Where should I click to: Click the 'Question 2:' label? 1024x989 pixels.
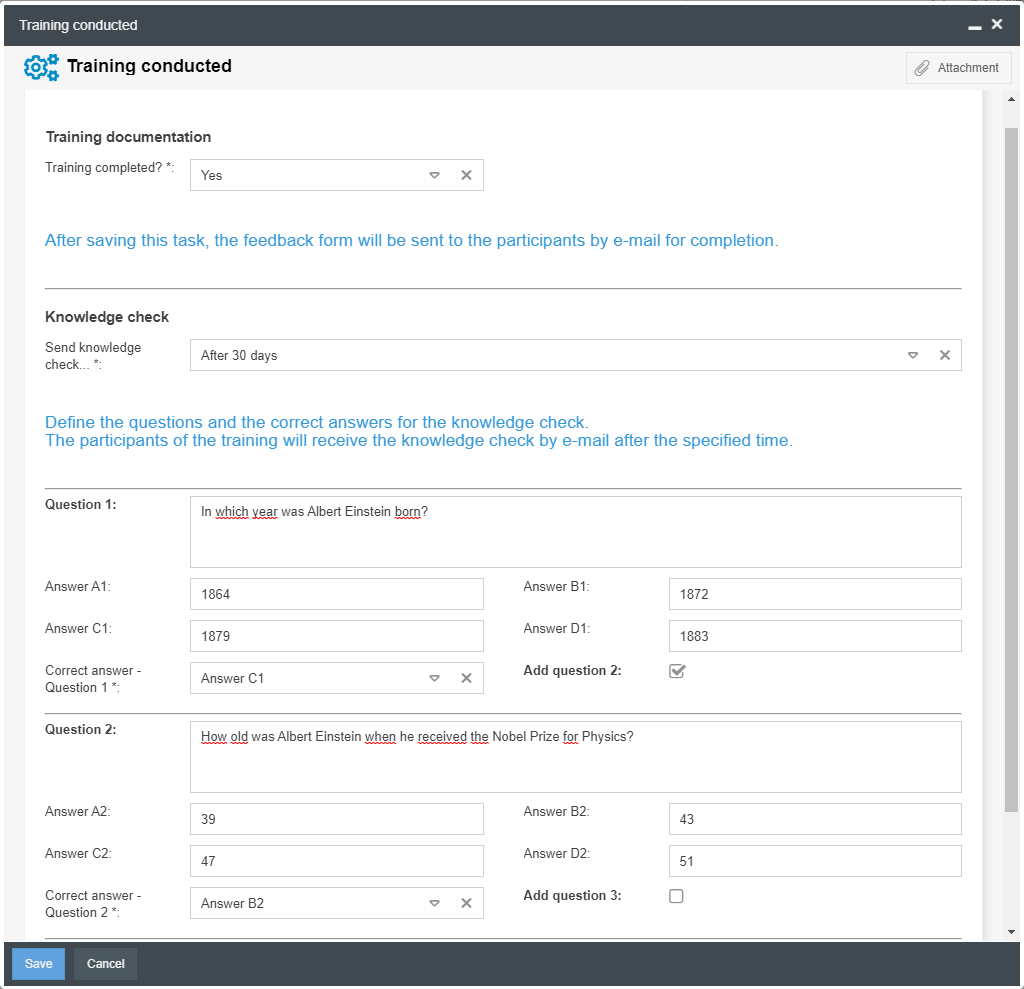tap(80, 729)
